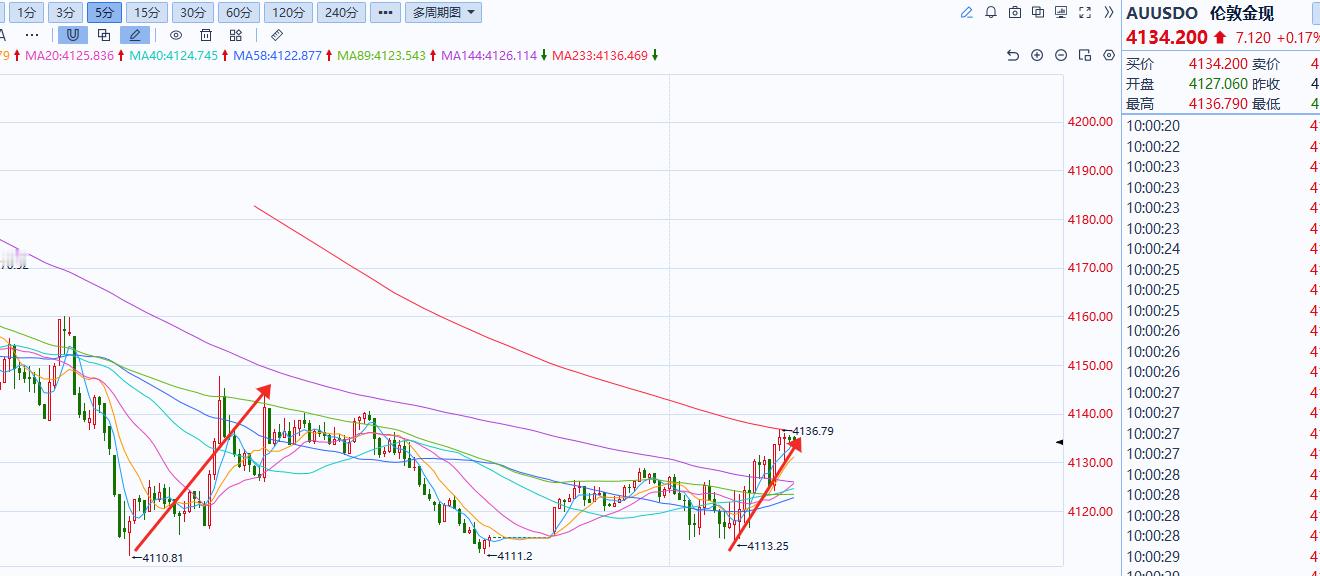Screen dimensions: 1320x576
Task: Click the AUUSDO 伦敦金现 symbol title
Action: [x=1200, y=13]
